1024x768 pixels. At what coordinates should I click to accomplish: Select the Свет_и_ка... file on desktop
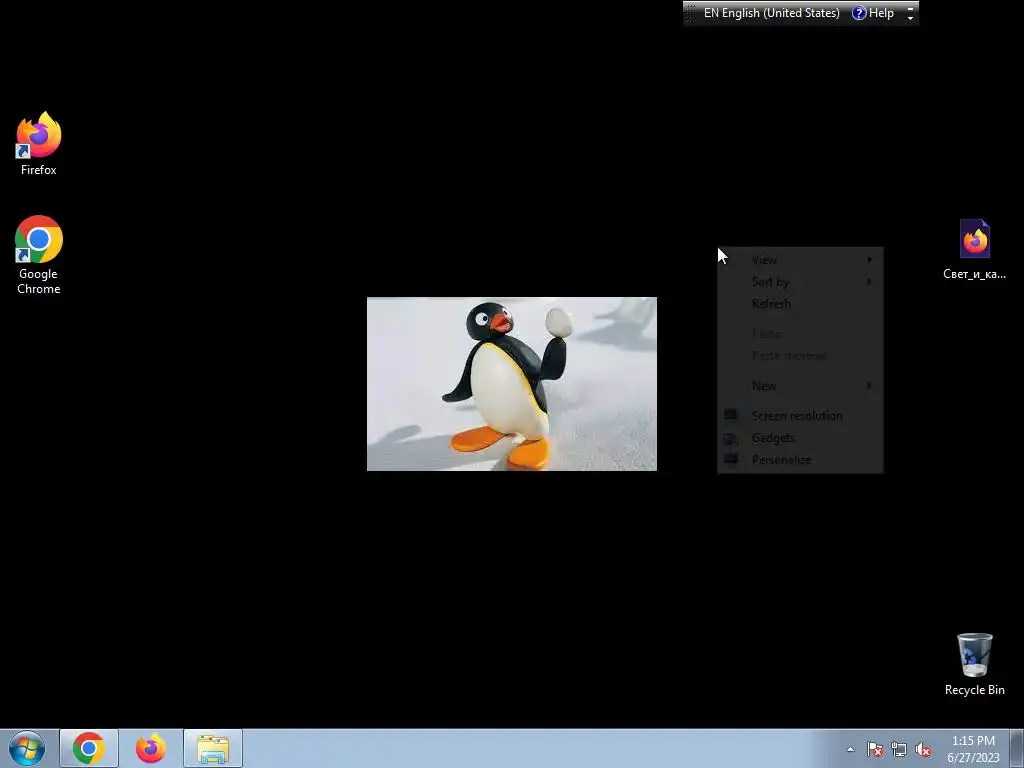click(x=974, y=249)
